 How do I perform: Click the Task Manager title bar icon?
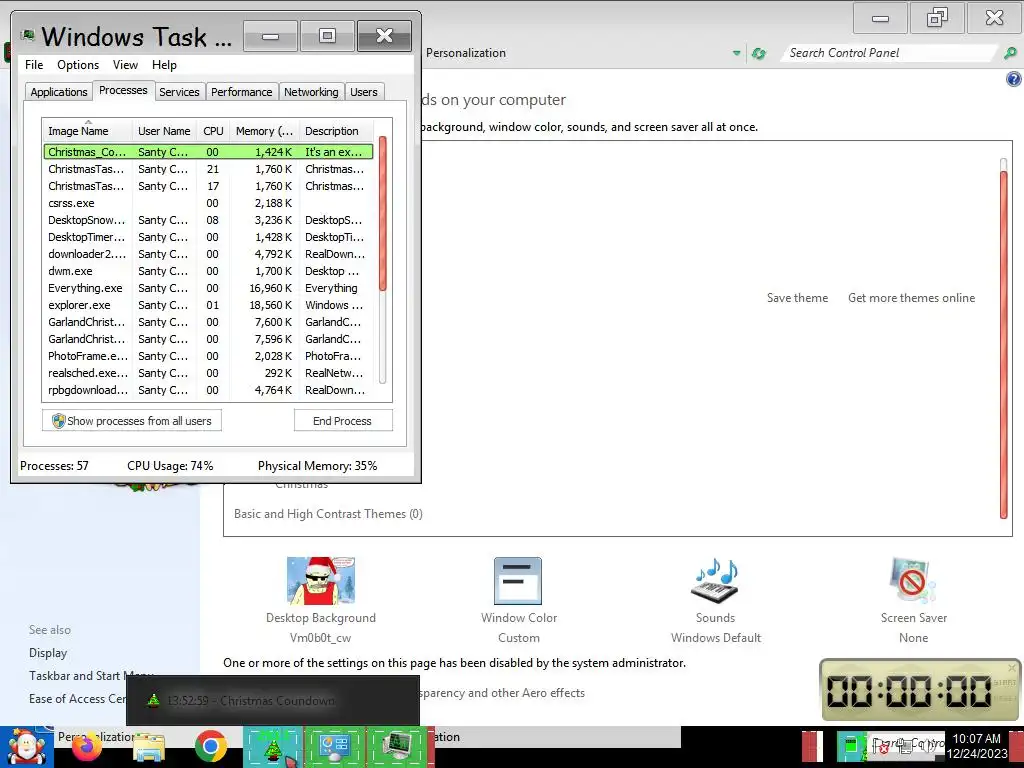coord(27,35)
